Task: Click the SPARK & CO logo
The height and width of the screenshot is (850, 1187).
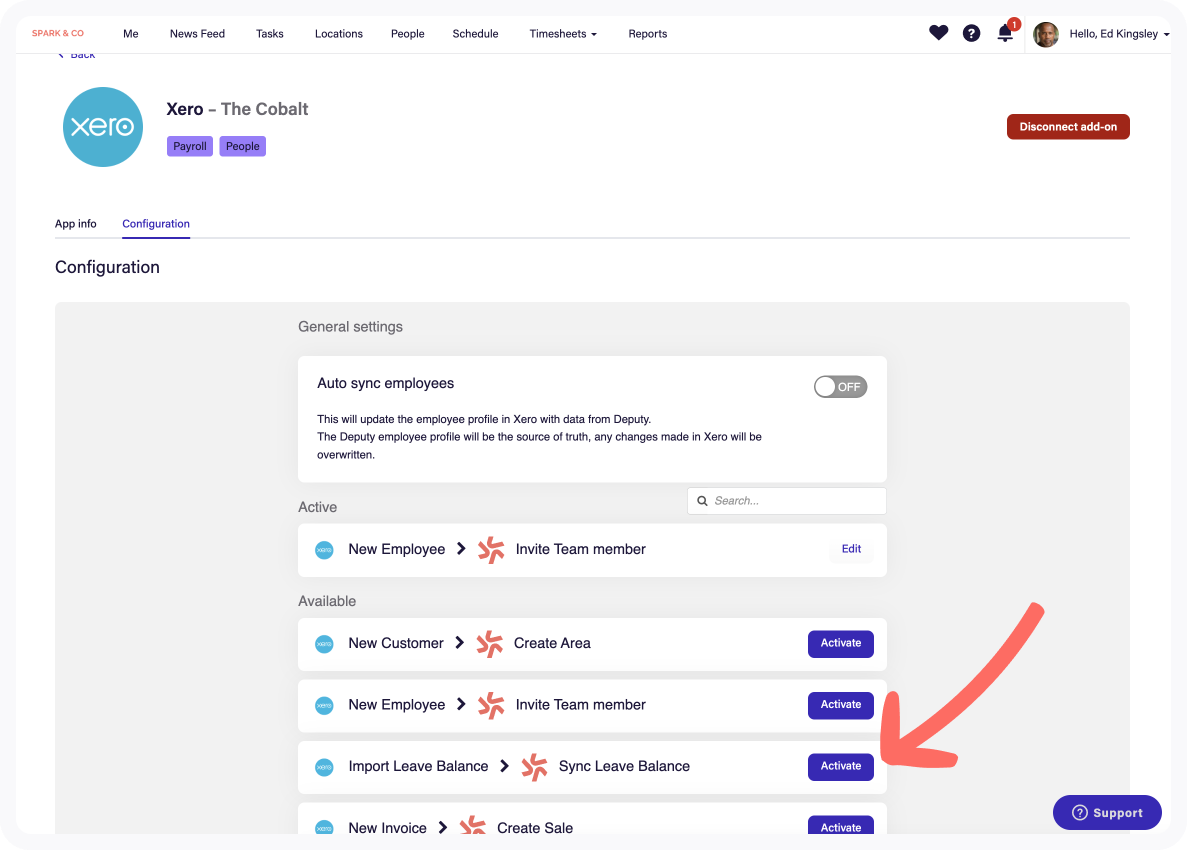Action: pyautogui.click(x=58, y=33)
